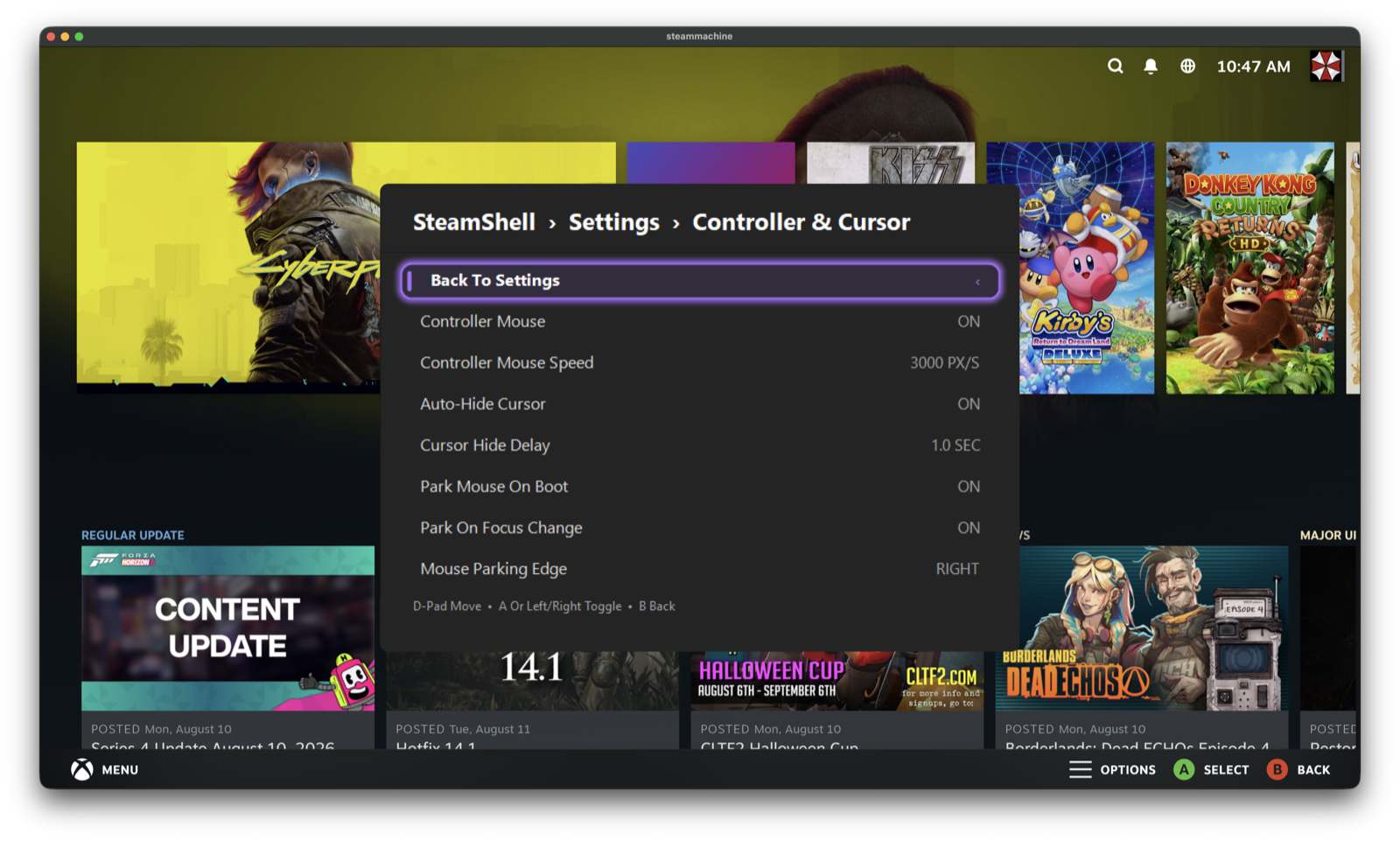Viewport: 1400px width, 841px height.
Task: Click the red B BACK button icon
Action: 1277,770
